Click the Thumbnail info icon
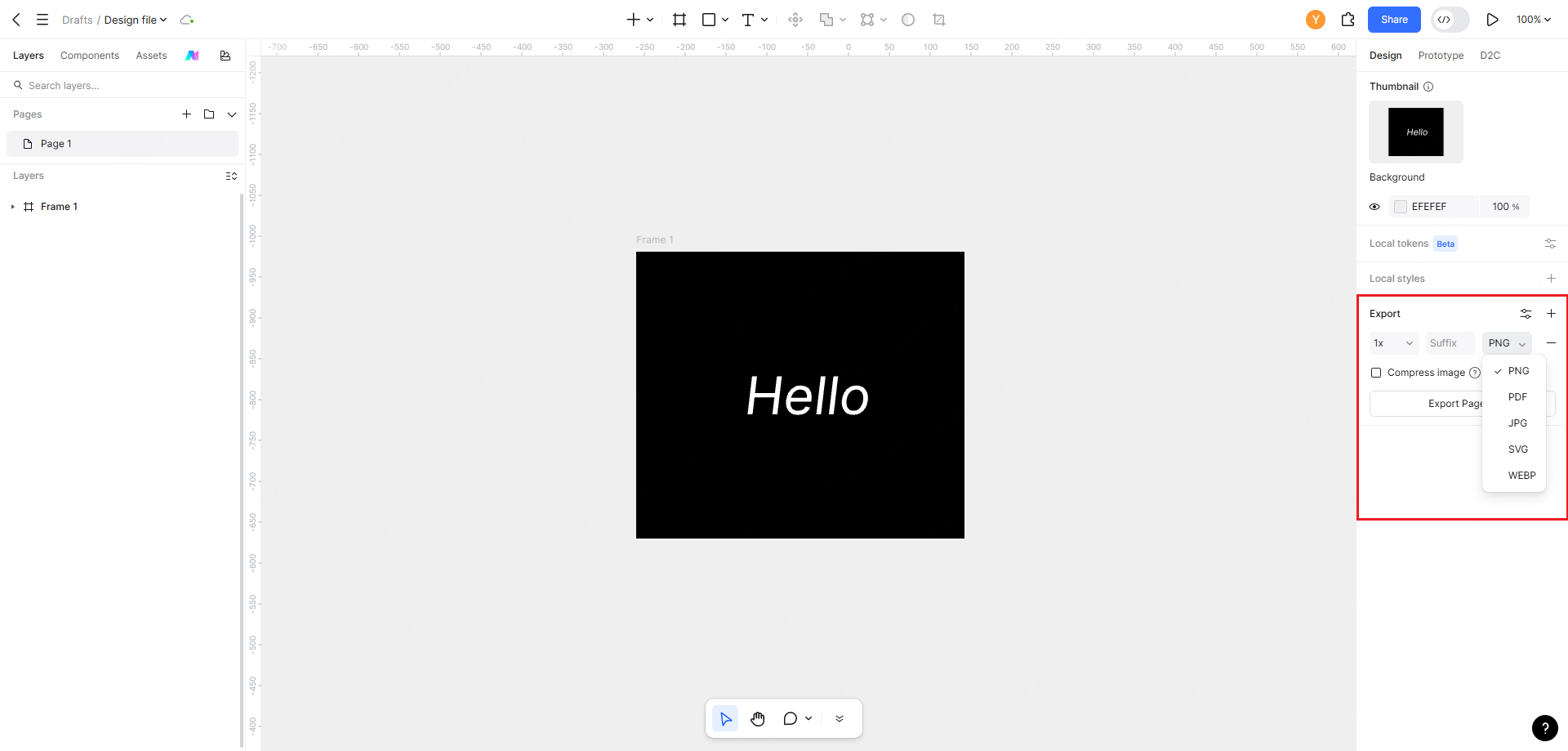This screenshot has width=1568, height=751. 1428,87
